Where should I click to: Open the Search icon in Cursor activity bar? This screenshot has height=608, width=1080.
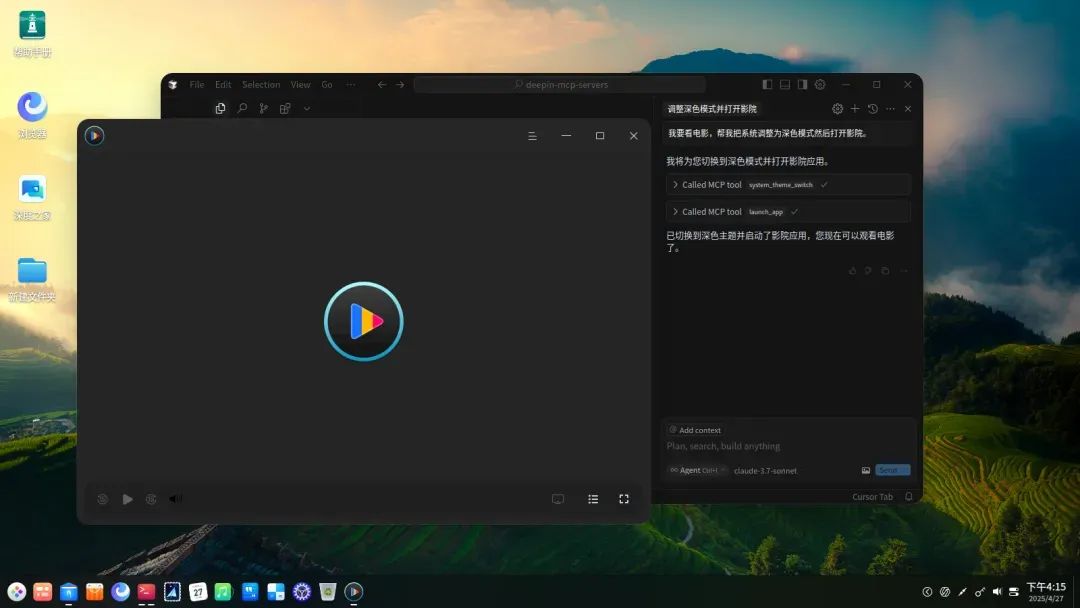(x=242, y=108)
